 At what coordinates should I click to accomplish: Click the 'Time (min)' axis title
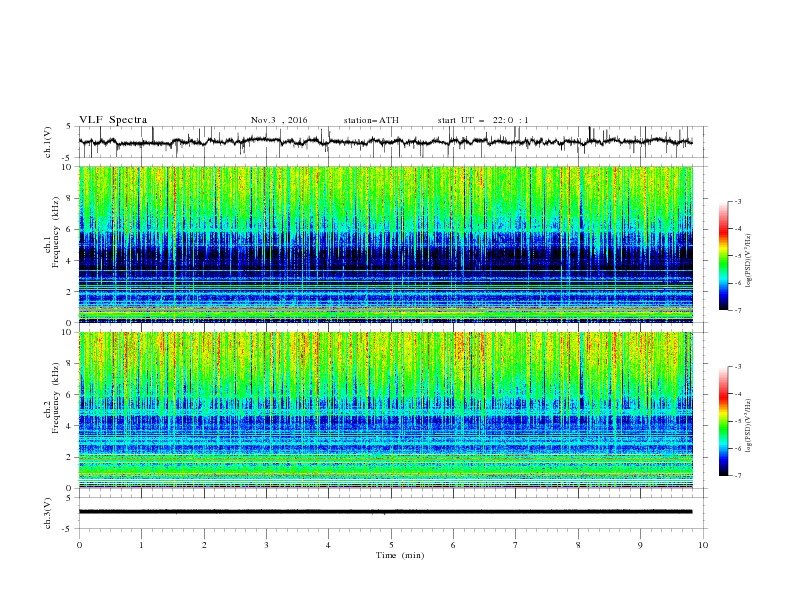coord(400,555)
